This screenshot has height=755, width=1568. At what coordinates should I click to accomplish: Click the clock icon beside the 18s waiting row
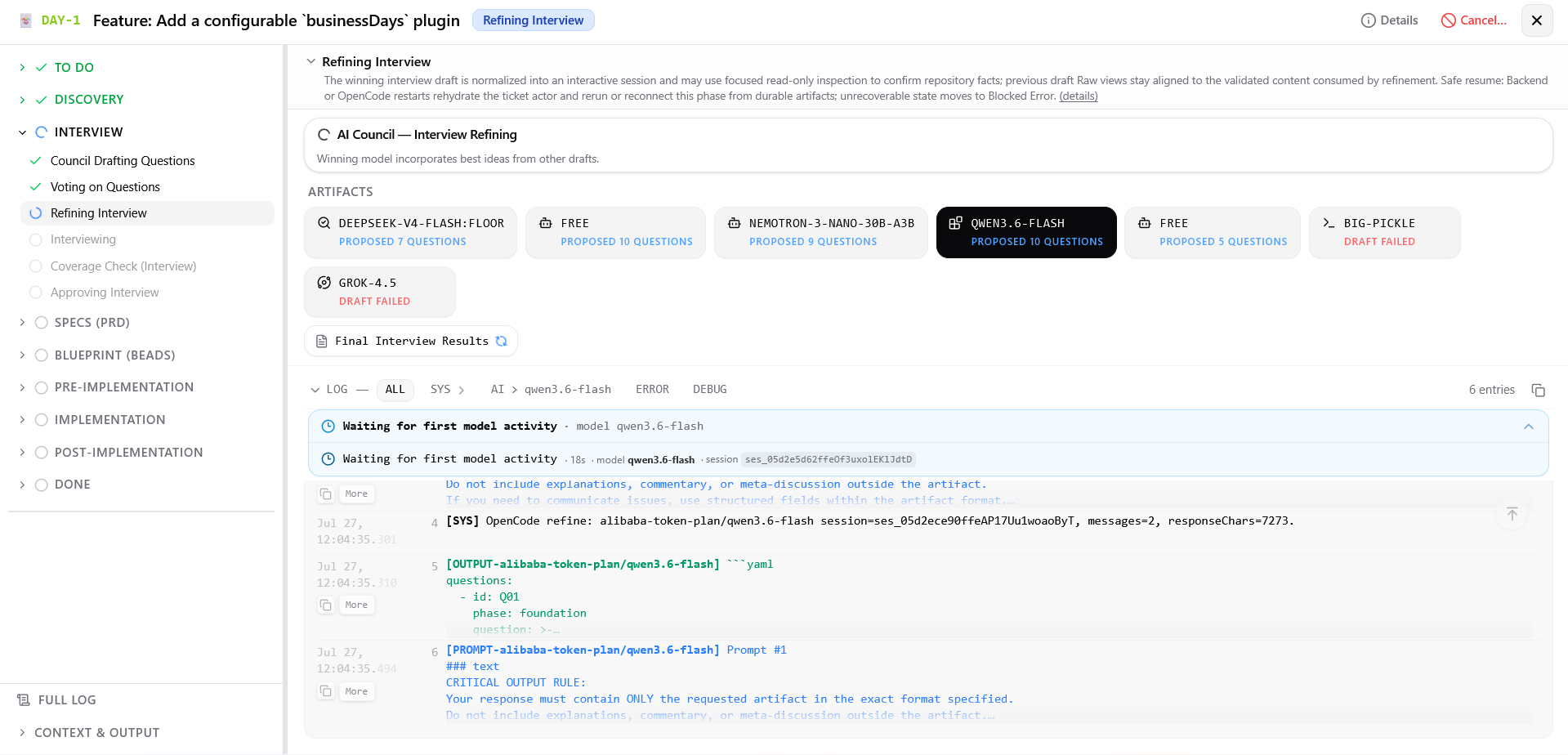[x=328, y=459]
